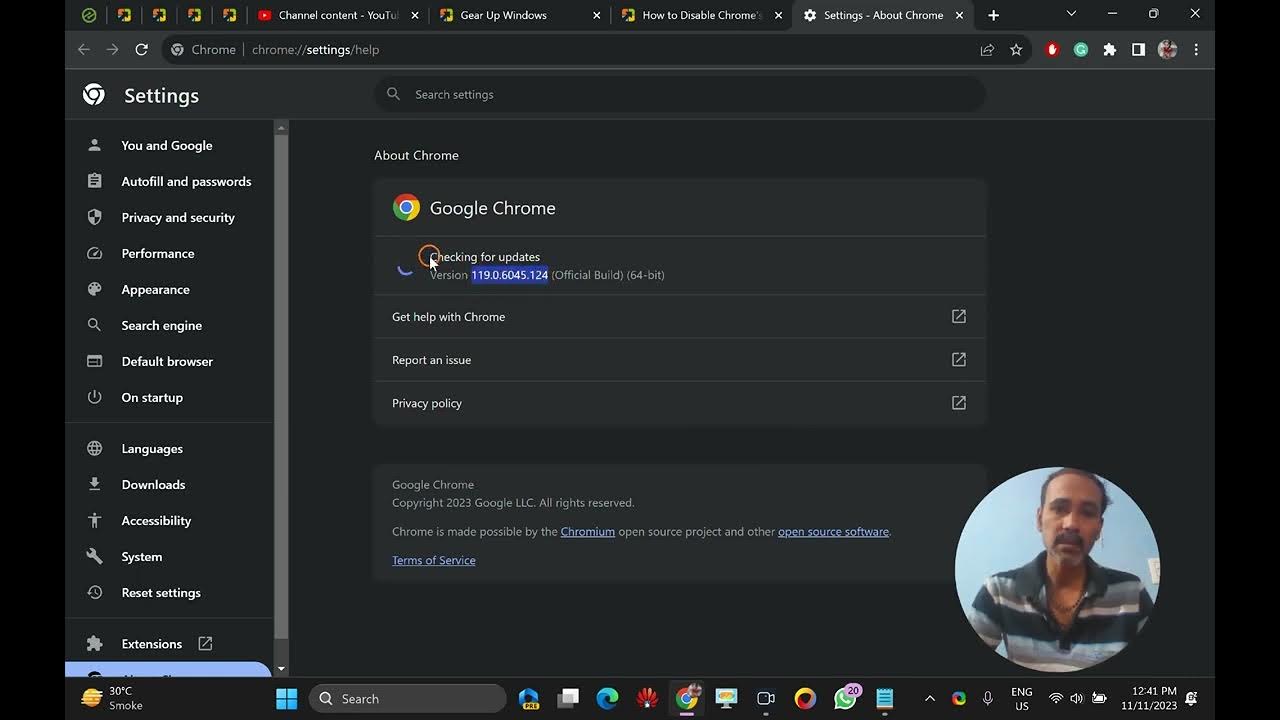The height and width of the screenshot is (720, 1280).
Task: Open Default browser settings
Action: click(167, 361)
